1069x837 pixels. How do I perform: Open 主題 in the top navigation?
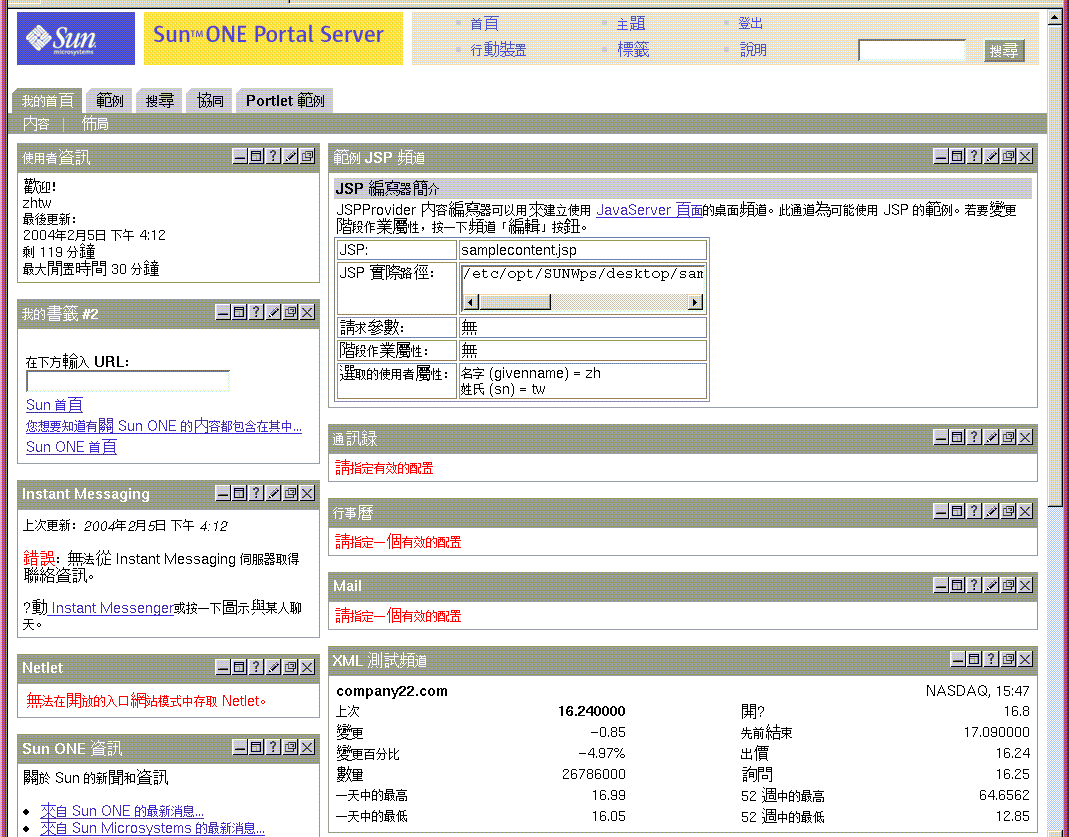tap(631, 24)
